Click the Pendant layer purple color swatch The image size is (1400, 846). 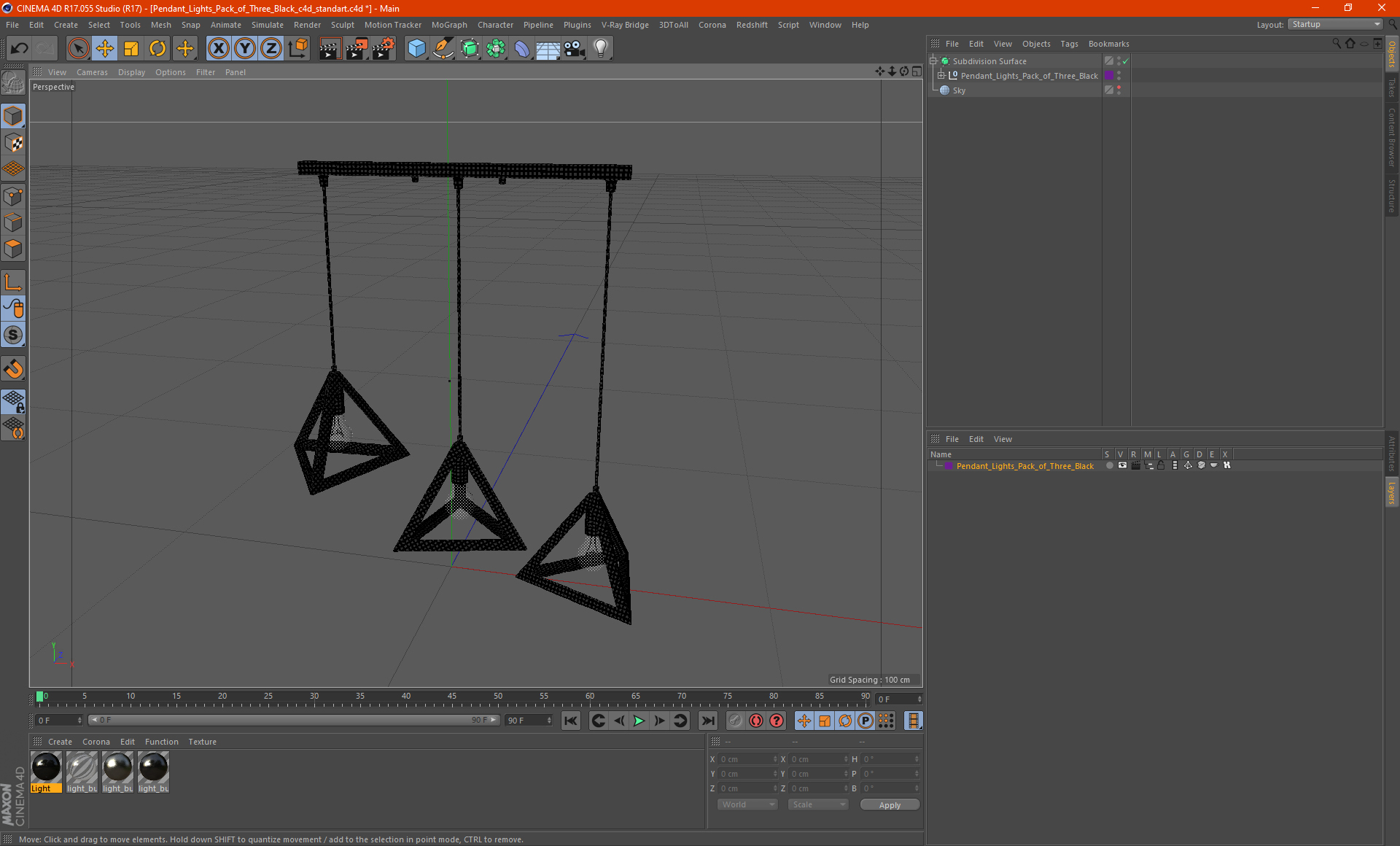948,466
